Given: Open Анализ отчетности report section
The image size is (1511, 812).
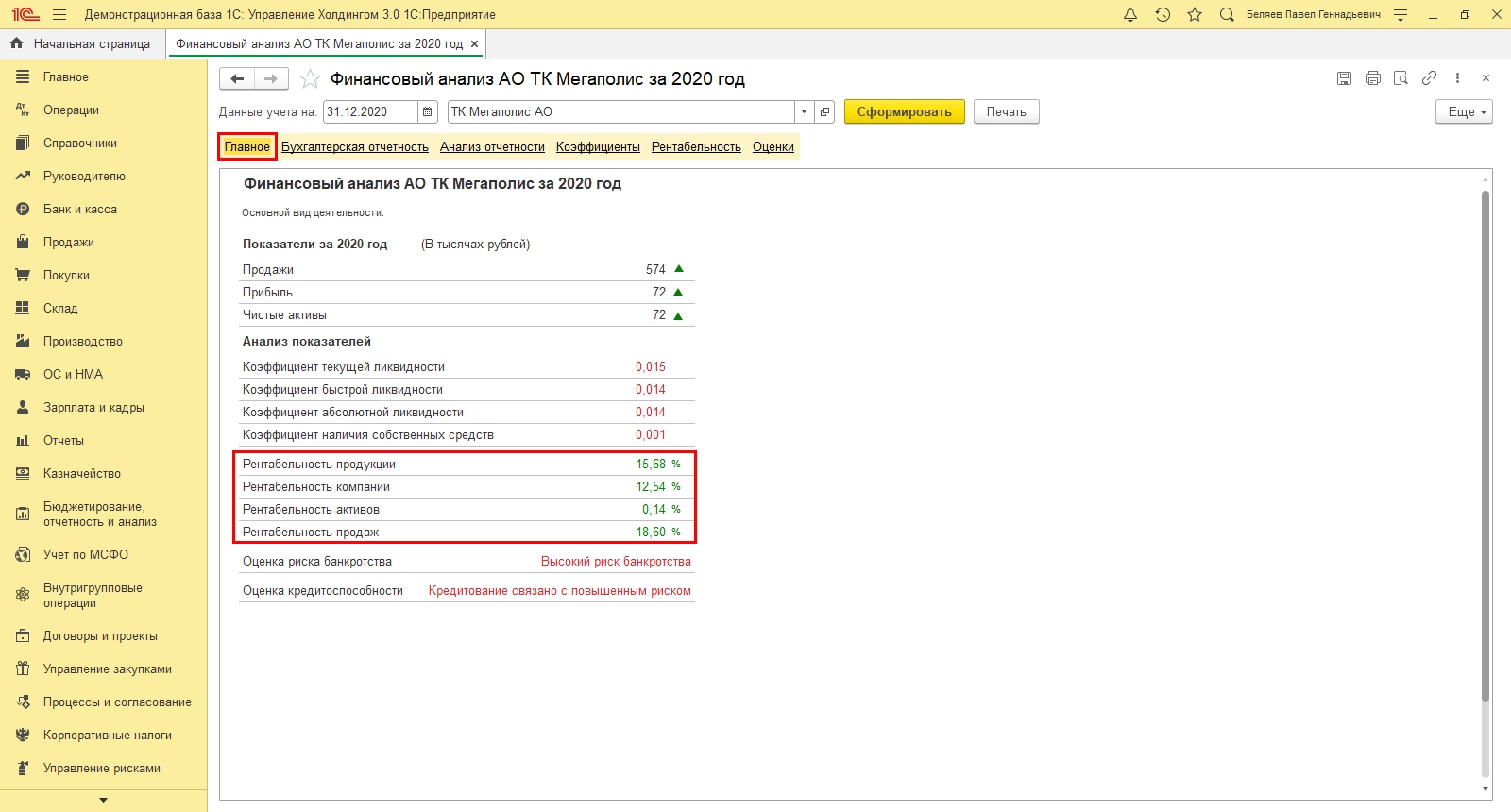Looking at the screenshot, I should coord(492,147).
